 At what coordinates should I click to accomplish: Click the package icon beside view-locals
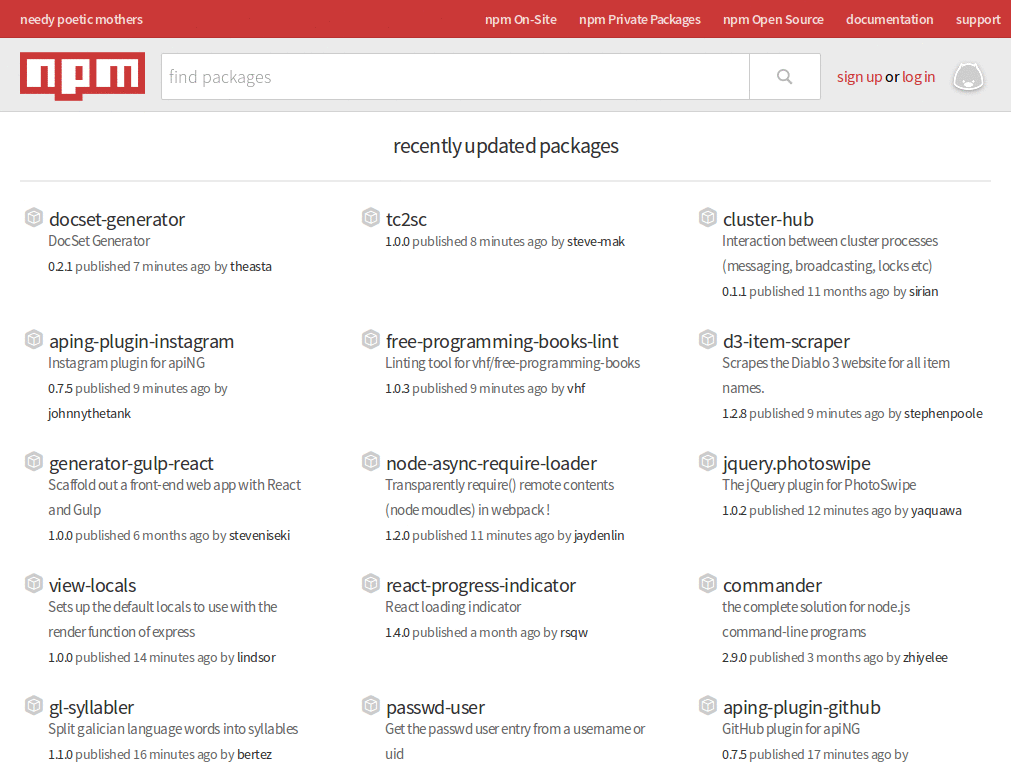34,584
